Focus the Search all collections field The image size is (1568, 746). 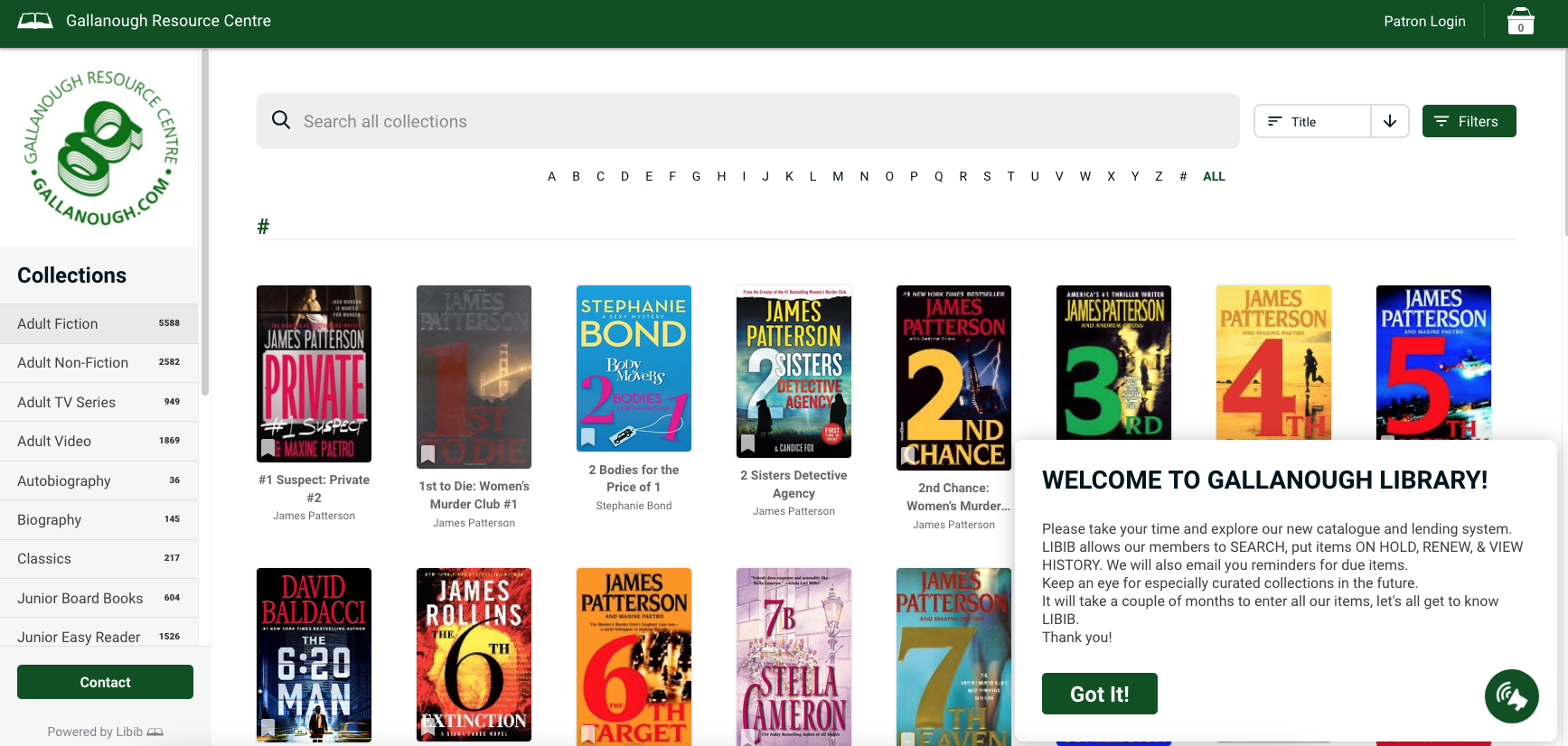click(x=759, y=121)
